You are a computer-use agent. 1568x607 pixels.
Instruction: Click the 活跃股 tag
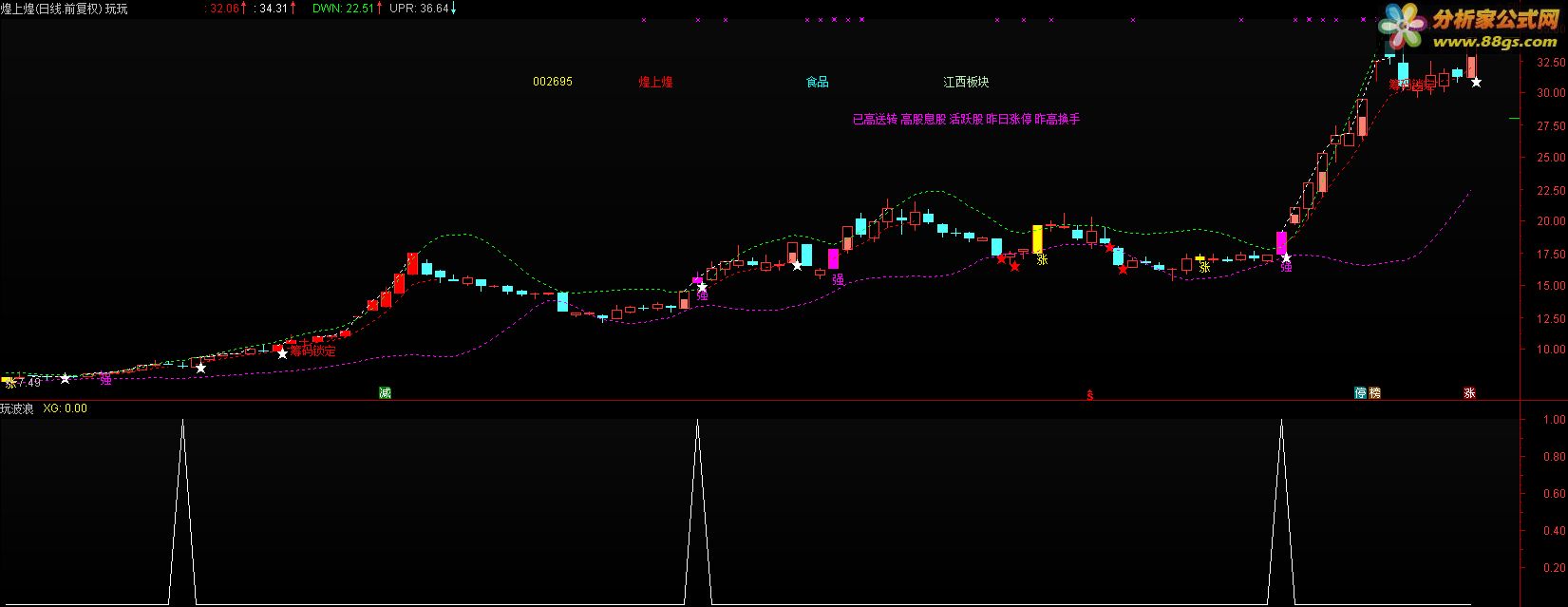coord(966,120)
